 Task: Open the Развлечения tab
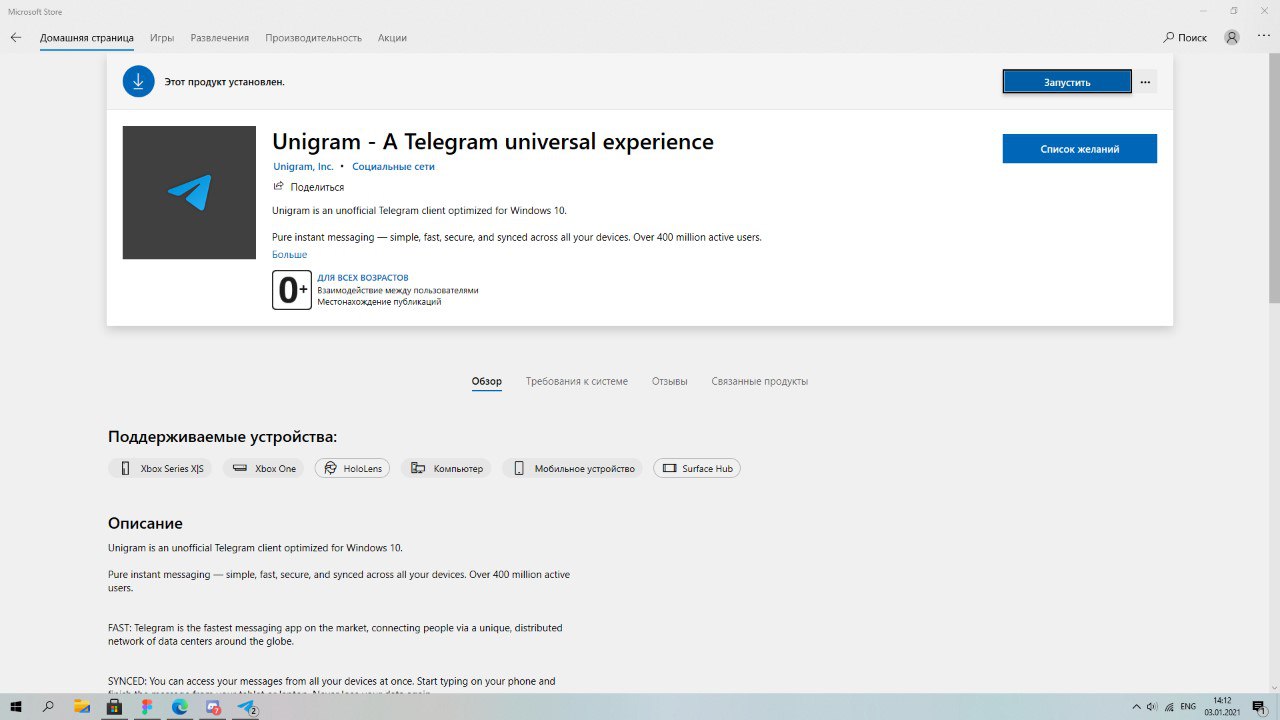(x=220, y=38)
